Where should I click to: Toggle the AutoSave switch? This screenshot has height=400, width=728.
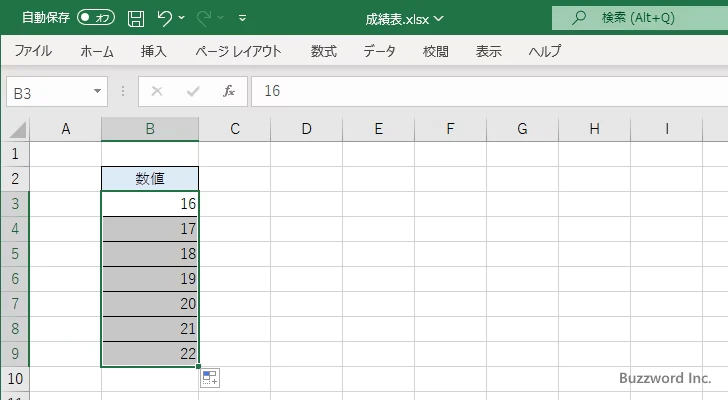coord(96,18)
